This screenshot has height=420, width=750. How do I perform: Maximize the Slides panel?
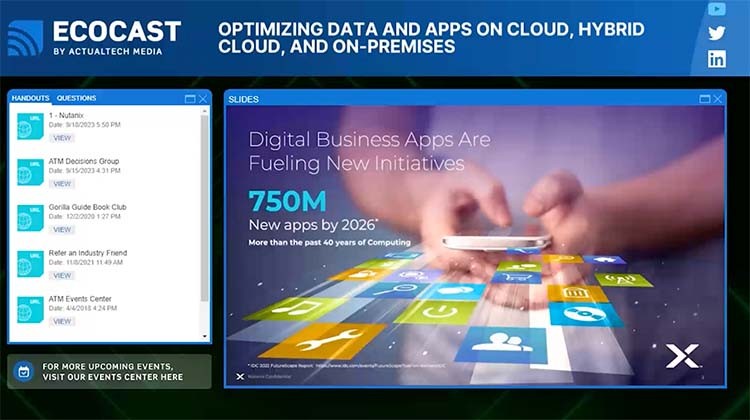704,99
